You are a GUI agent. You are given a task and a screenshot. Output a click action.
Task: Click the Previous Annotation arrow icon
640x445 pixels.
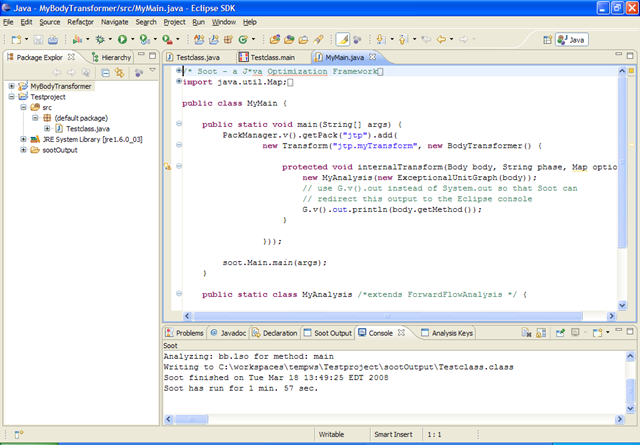pyautogui.click(x=403, y=40)
